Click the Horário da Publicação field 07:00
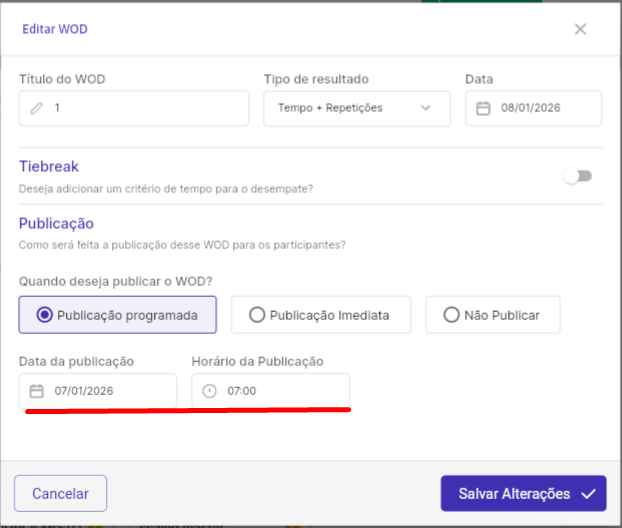Image resolution: width=622 pixels, height=528 pixels. [271, 391]
